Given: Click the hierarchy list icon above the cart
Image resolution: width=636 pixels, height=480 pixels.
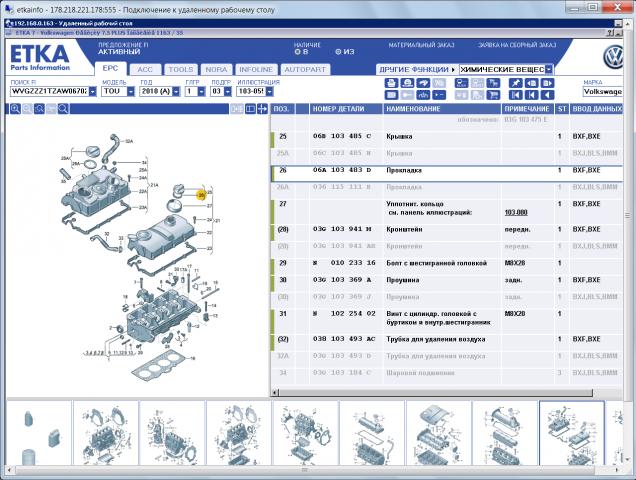Looking at the screenshot, I should pyautogui.click(x=493, y=83).
